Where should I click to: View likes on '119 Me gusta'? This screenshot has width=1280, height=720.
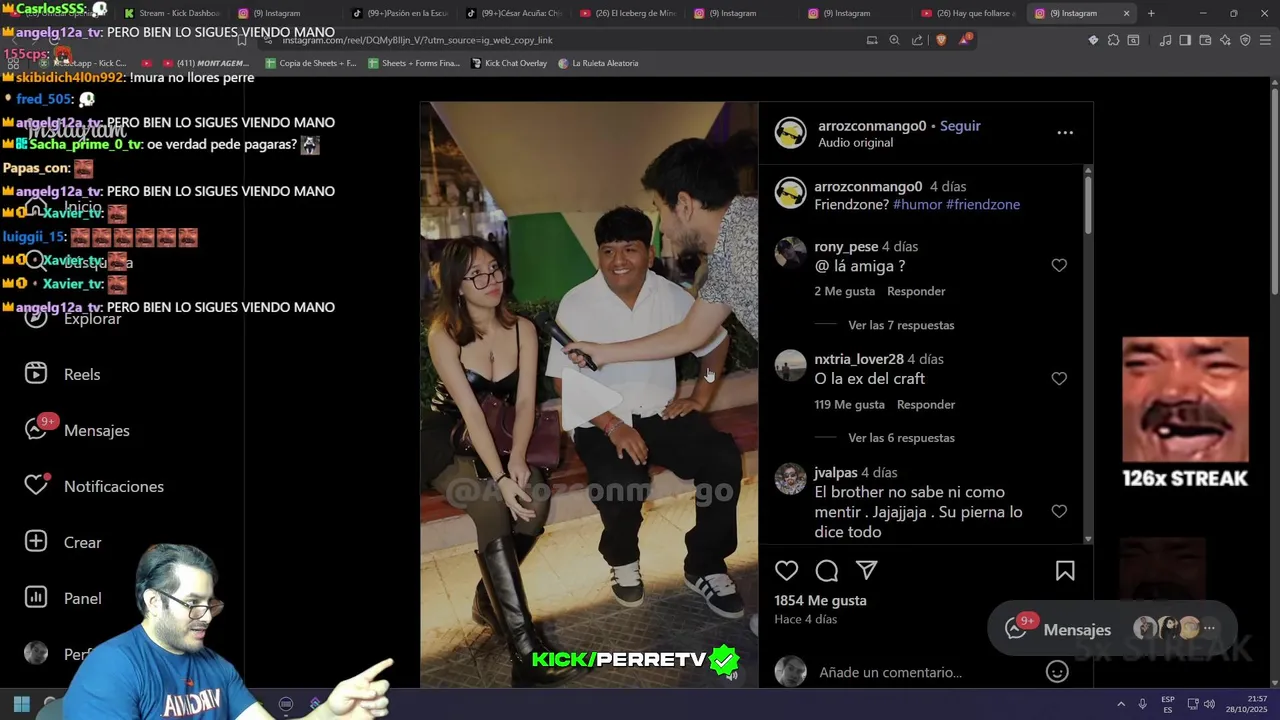(849, 404)
